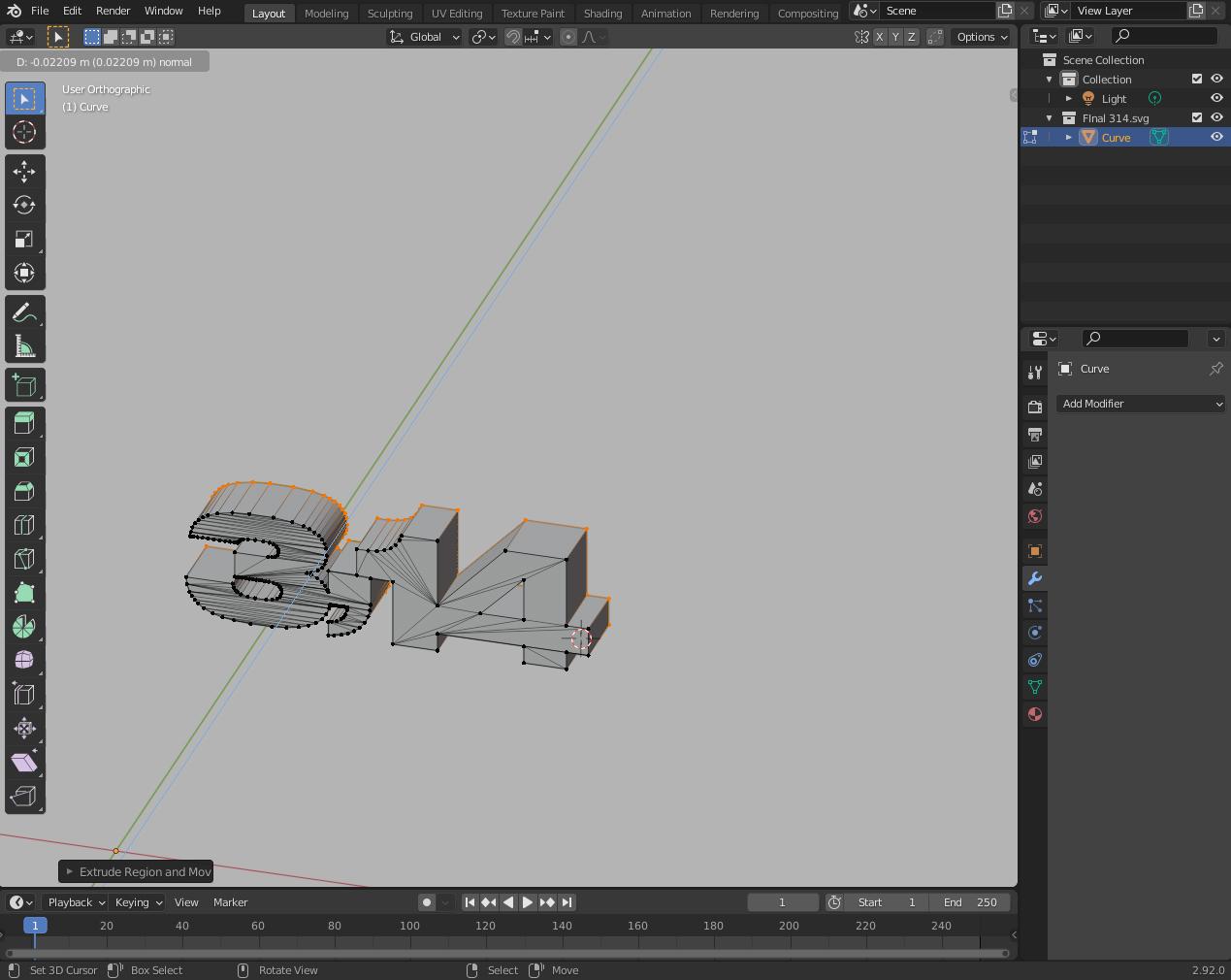The height and width of the screenshot is (980, 1231).
Task: Hide the Light object in outliner
Action: pyautogui.click(x=1216, y=98)
